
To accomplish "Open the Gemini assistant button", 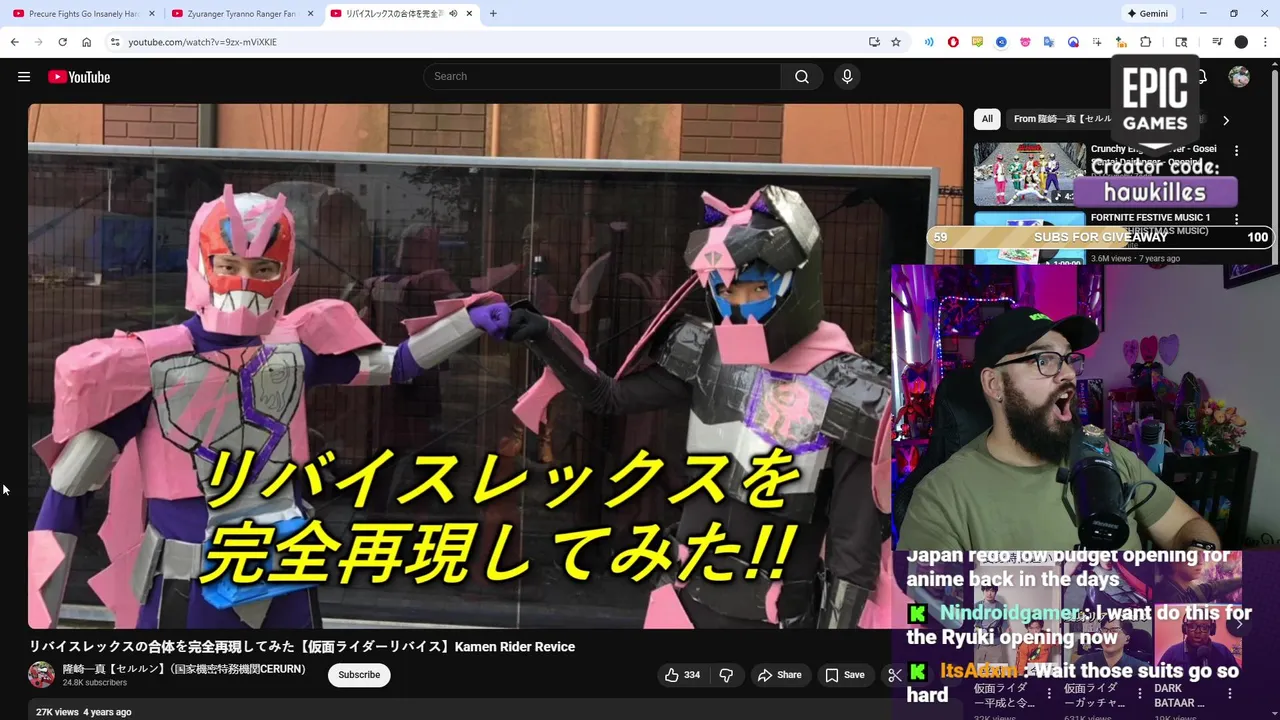I will click(1147, 14).
